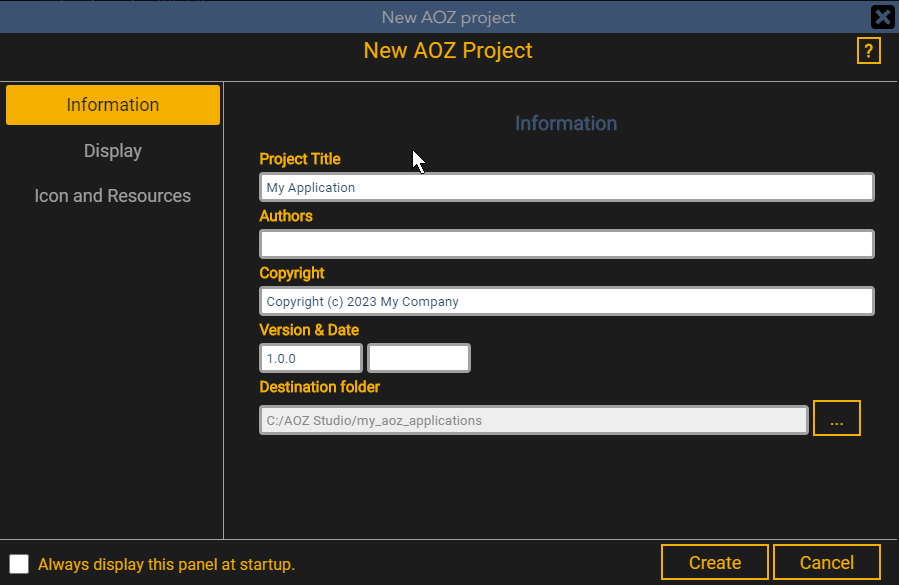Click the empty date field beside version

419,358
